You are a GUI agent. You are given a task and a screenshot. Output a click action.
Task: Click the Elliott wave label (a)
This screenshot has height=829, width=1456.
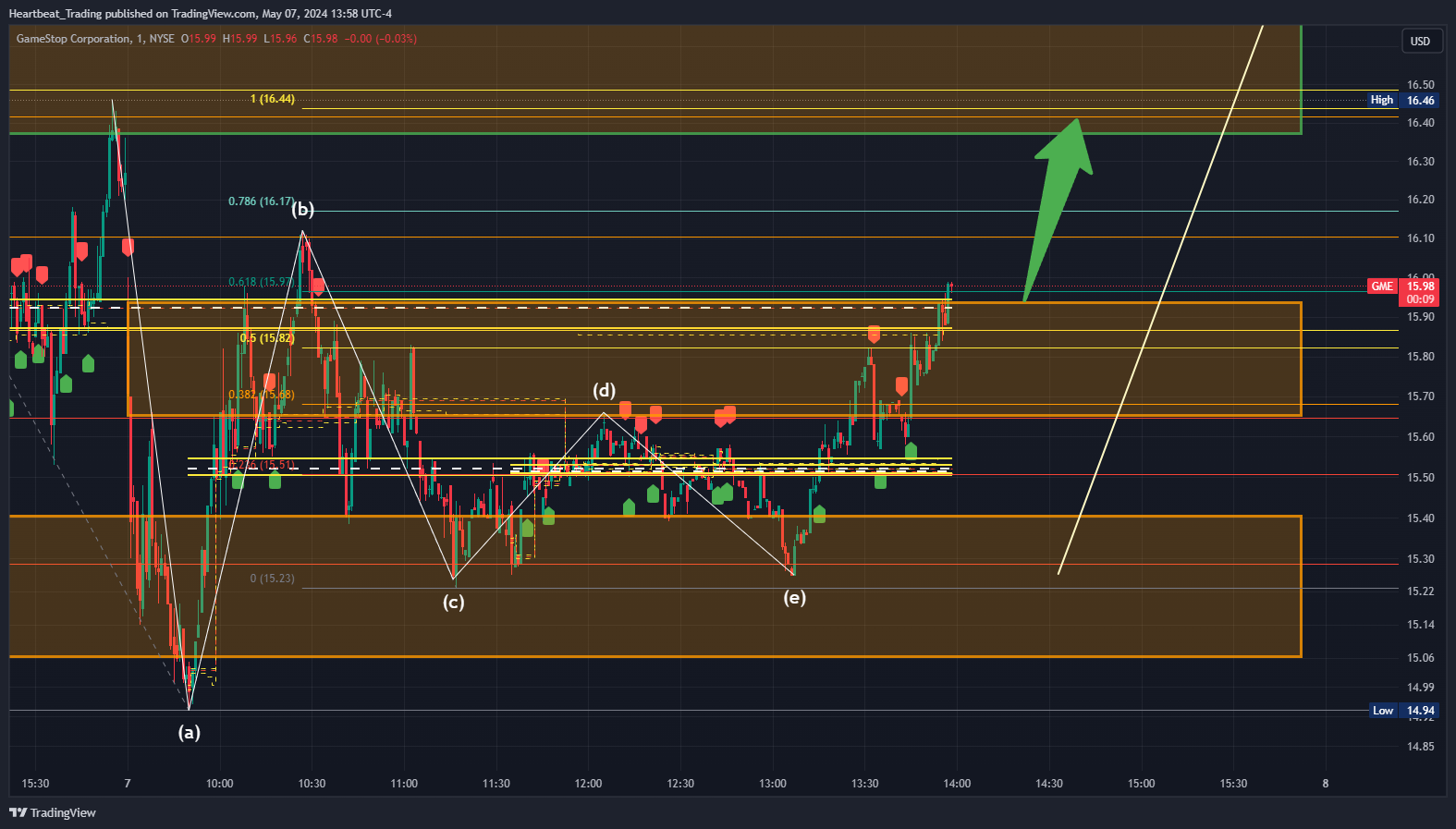[189, 733]
